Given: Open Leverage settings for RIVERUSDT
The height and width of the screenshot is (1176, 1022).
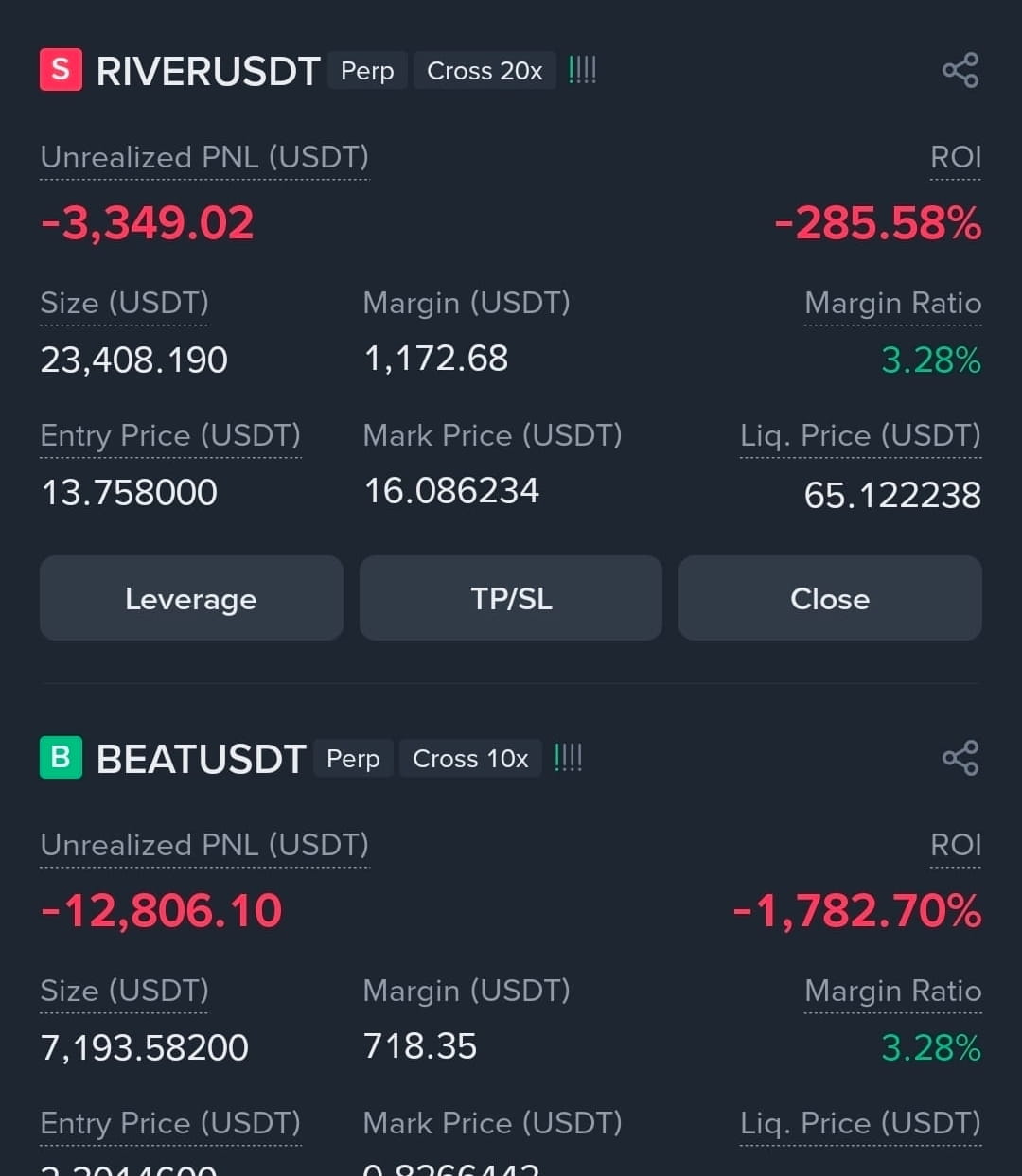Looking at the screenshot, I should pyautogui.click(x=191, y=598).
